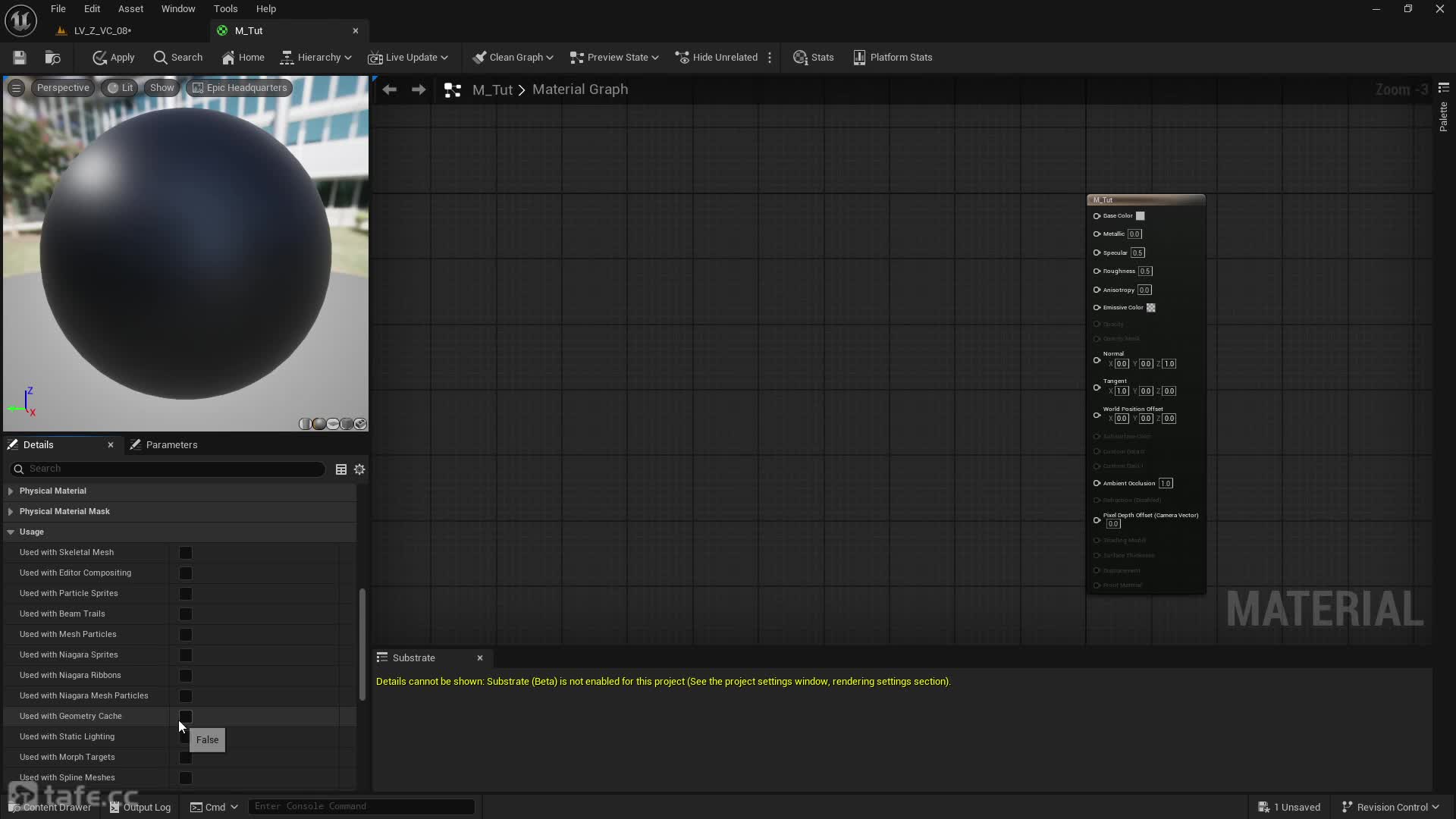The height and width of the screenshot is (819, 1456).
Task: Expand Physical Material section
Action: (11, 491)
